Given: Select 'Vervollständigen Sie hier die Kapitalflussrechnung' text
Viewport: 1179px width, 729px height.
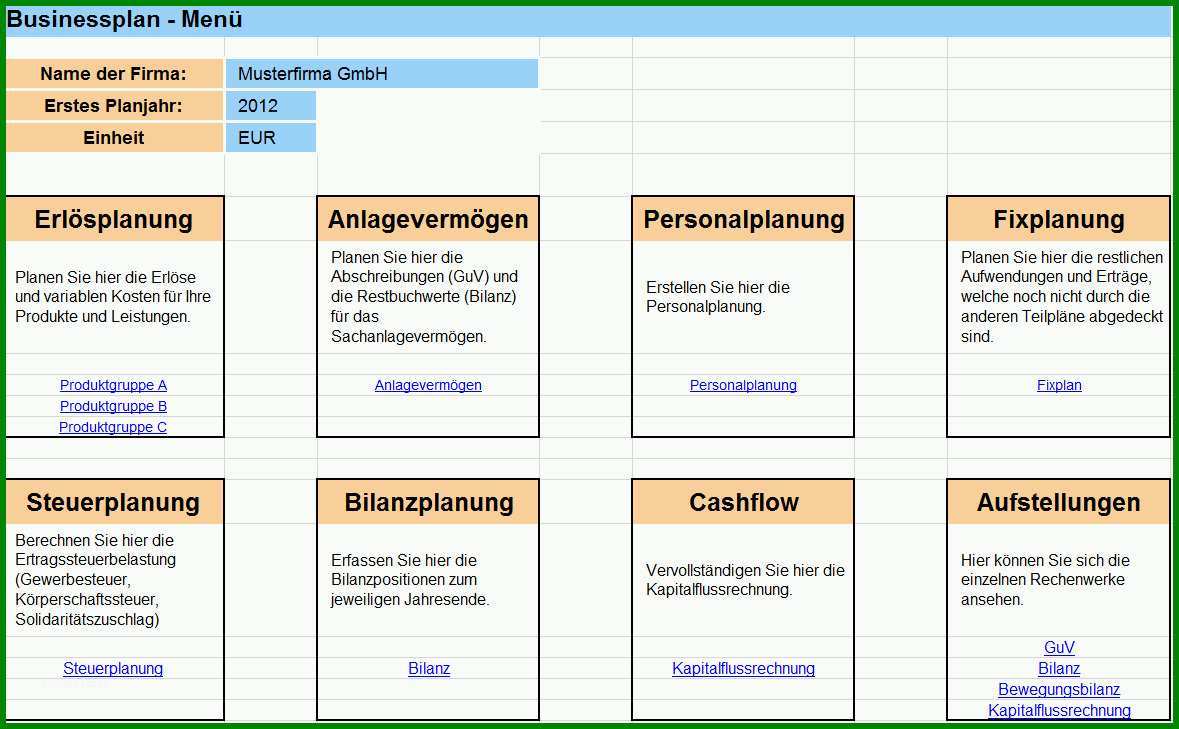Looking at the screenshot, I should 745,579.
